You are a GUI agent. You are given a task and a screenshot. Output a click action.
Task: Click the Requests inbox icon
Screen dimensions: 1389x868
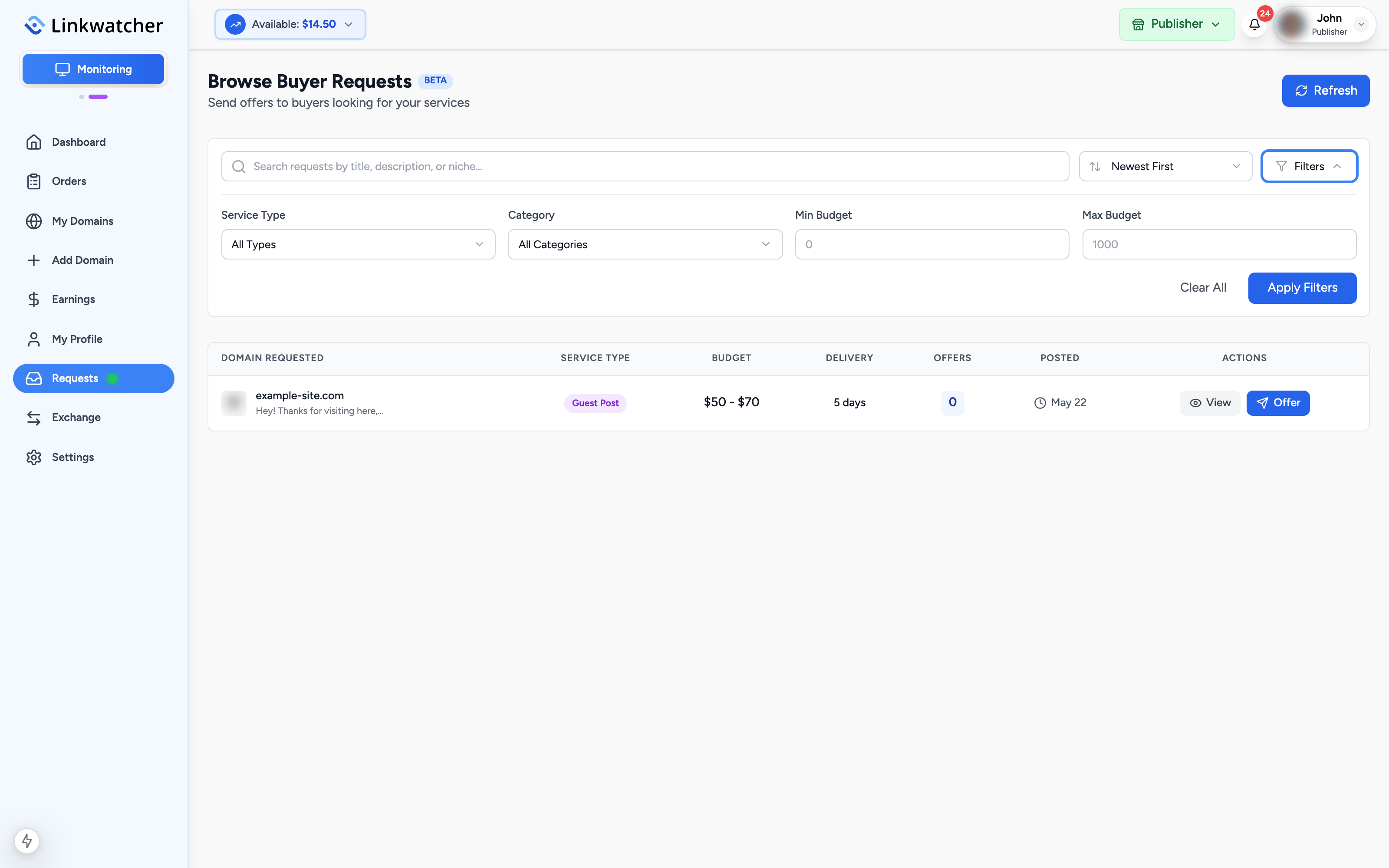34,378
